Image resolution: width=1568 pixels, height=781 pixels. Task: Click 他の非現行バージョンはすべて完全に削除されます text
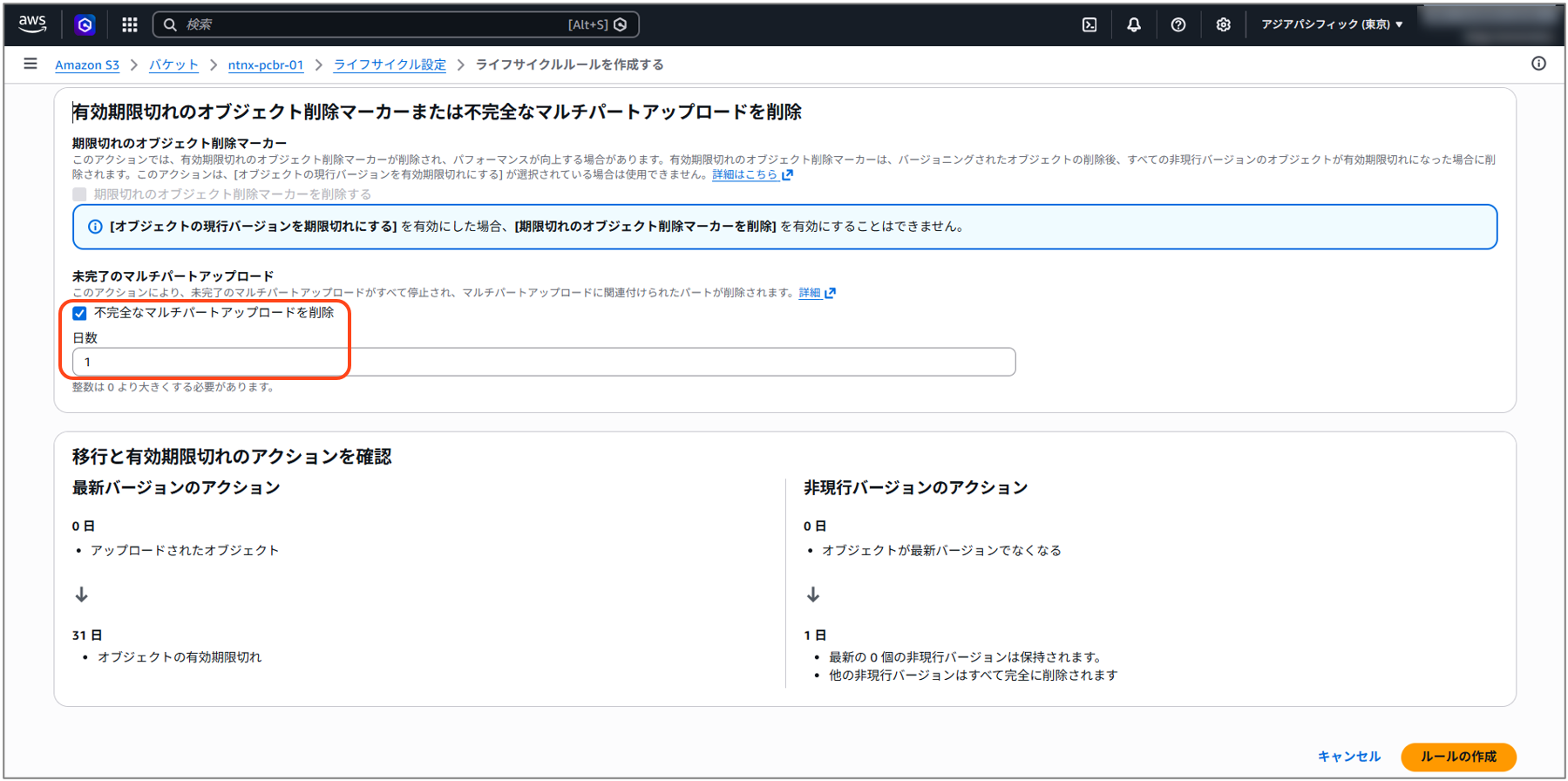tap(973, 676)
